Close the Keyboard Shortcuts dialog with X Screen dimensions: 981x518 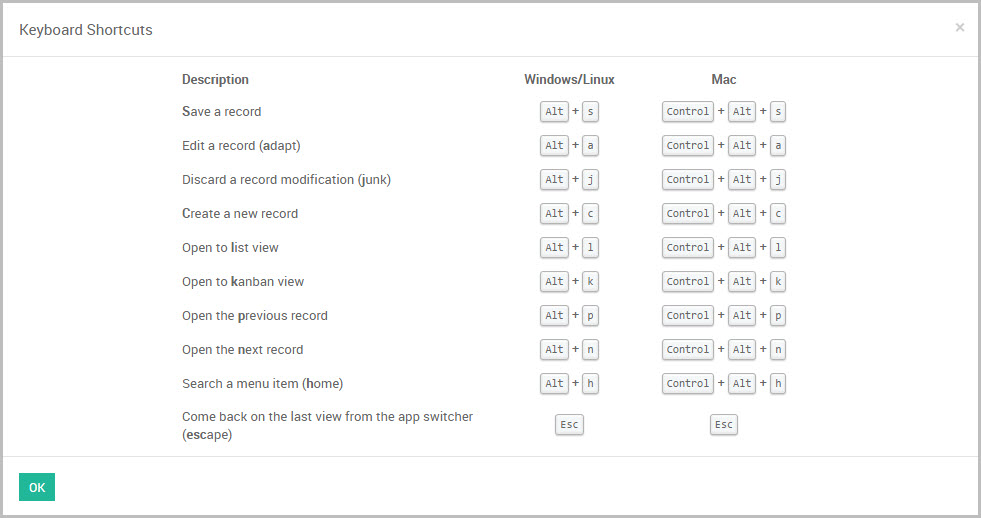(960, 28)
